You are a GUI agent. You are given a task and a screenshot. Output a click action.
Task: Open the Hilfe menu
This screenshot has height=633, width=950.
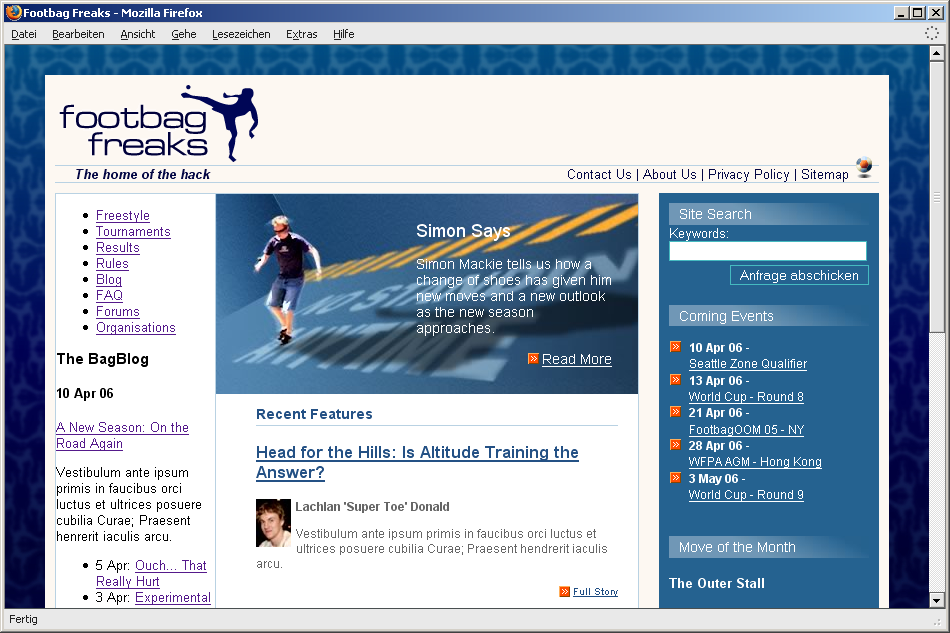click(344, 34)
